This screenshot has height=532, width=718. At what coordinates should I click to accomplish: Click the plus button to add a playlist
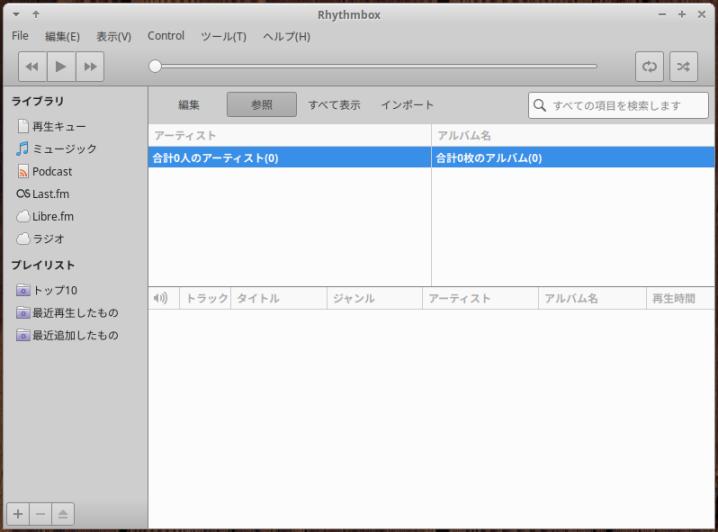pyautogui.click(x=18, y=514)
